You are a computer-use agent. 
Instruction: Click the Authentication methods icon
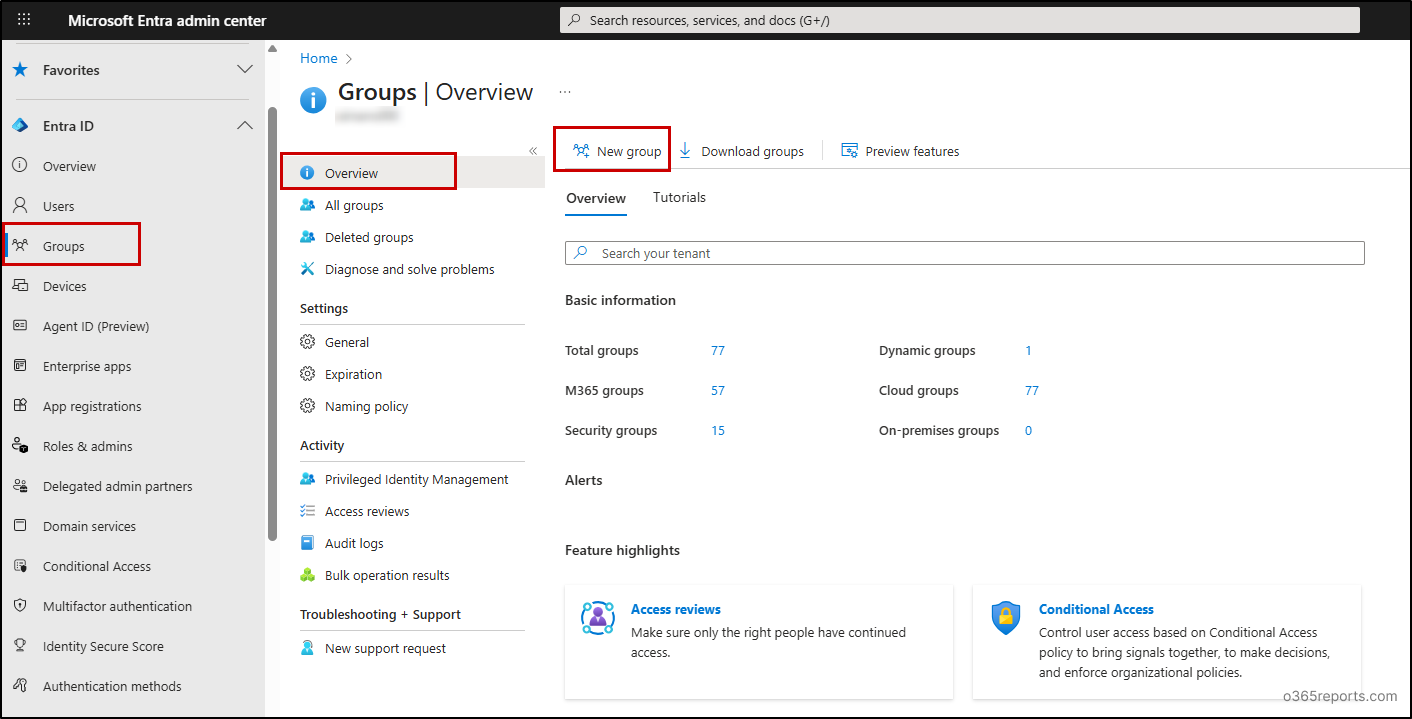(20, 686)
